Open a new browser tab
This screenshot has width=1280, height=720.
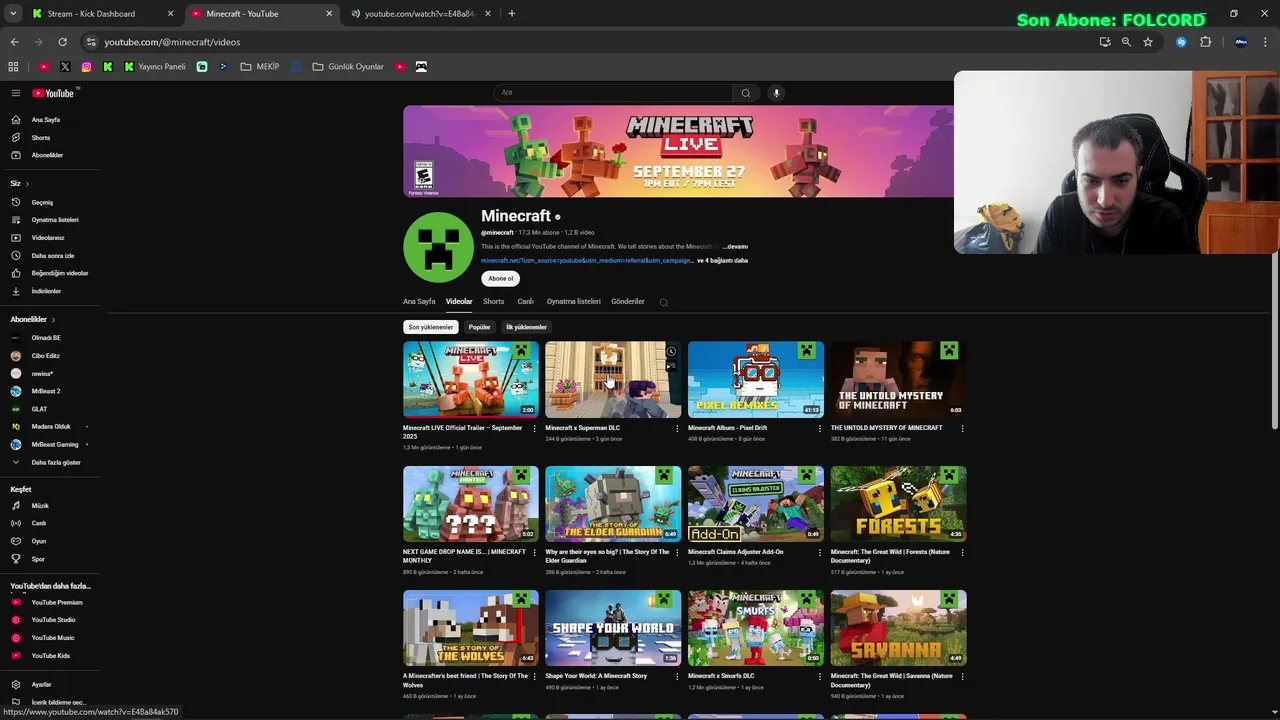click(x=512, y=14)
